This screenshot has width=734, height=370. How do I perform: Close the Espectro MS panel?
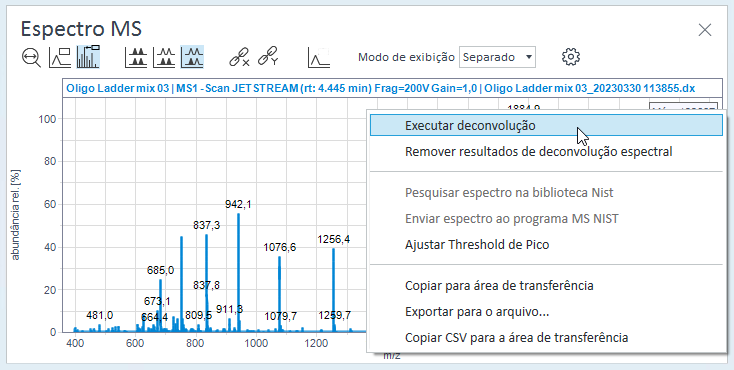(705, 30)
